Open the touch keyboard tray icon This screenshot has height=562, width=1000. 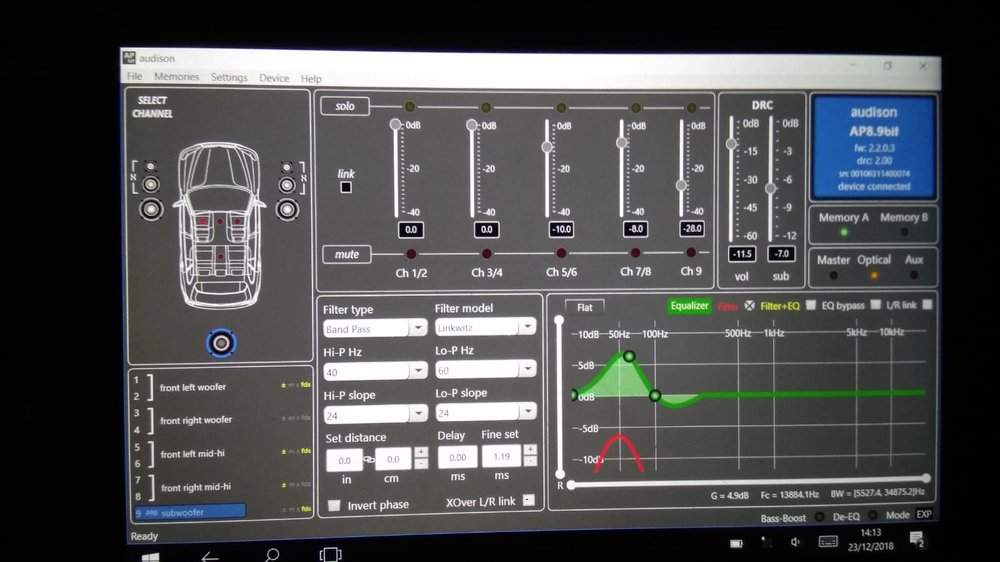(828, 542)
